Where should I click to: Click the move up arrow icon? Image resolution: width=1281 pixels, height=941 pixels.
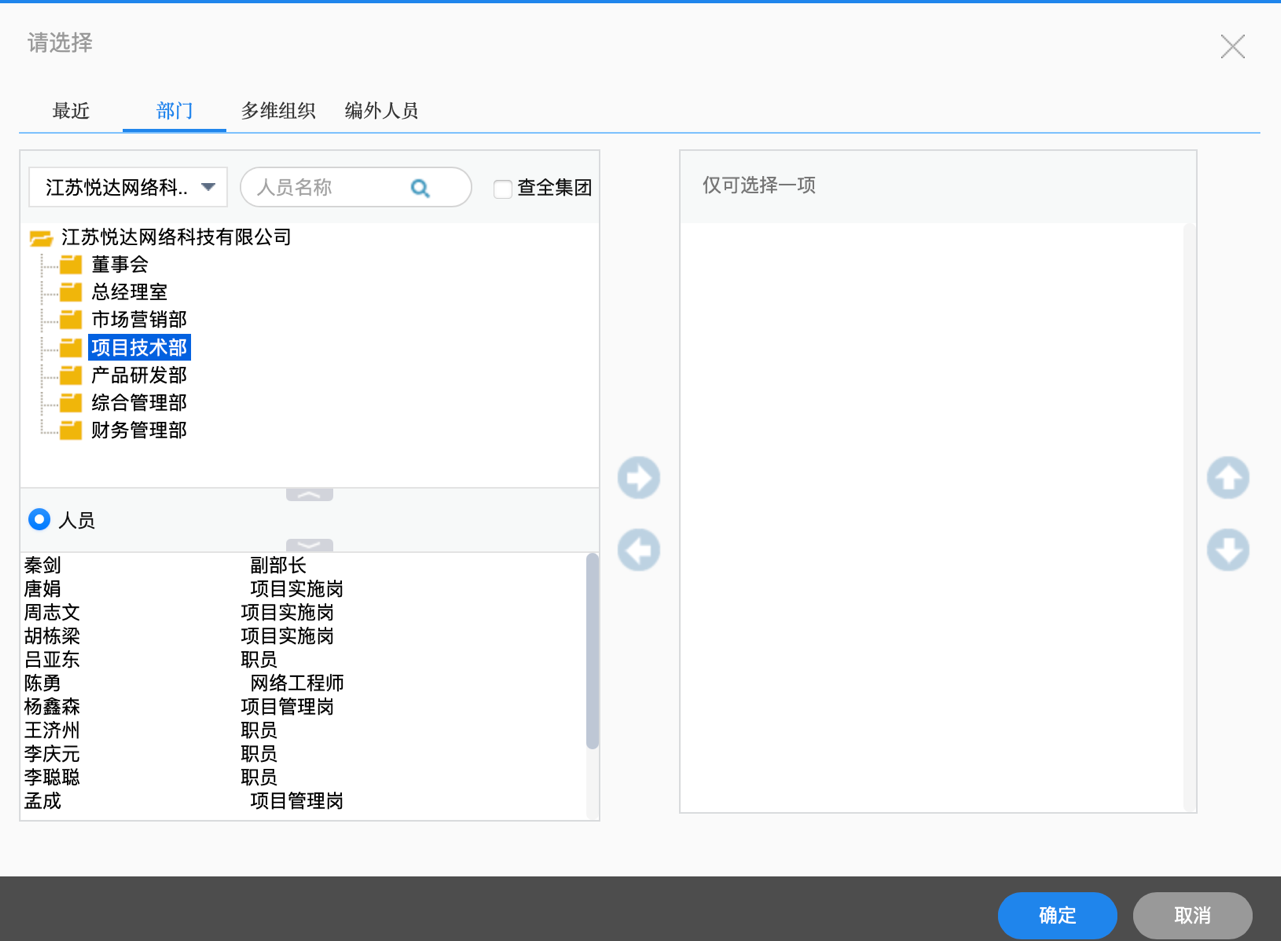coord(1227,478)
